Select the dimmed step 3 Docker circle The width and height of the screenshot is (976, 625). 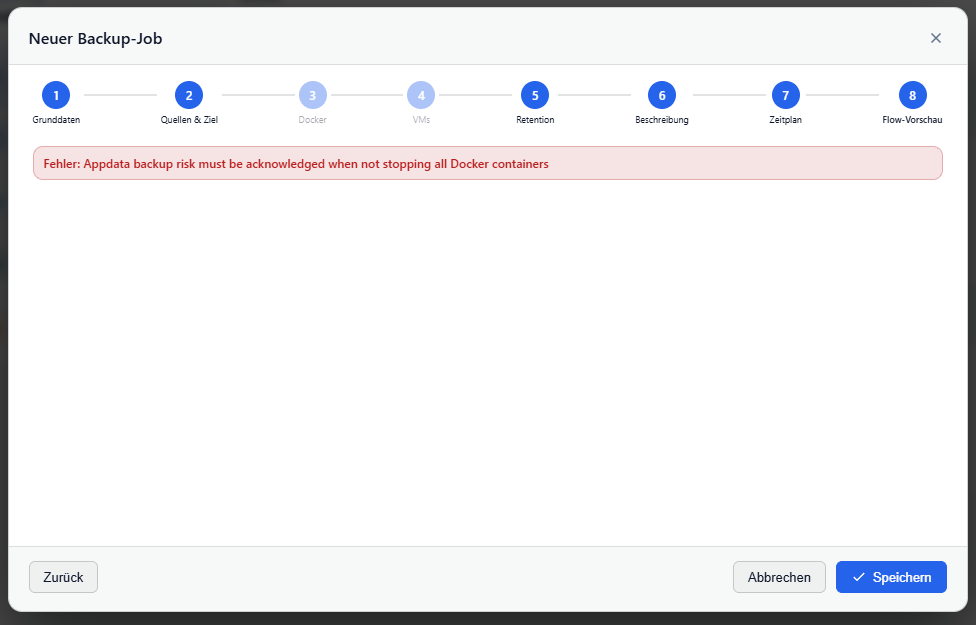pos(312,95)
